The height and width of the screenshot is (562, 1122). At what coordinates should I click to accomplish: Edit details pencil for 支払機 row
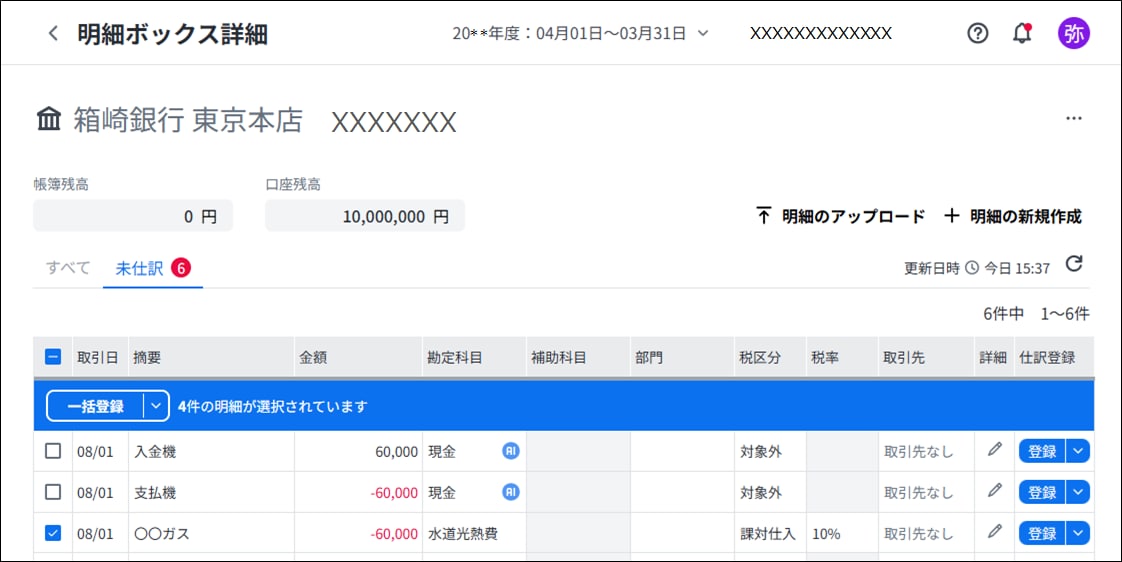(995, 490)
